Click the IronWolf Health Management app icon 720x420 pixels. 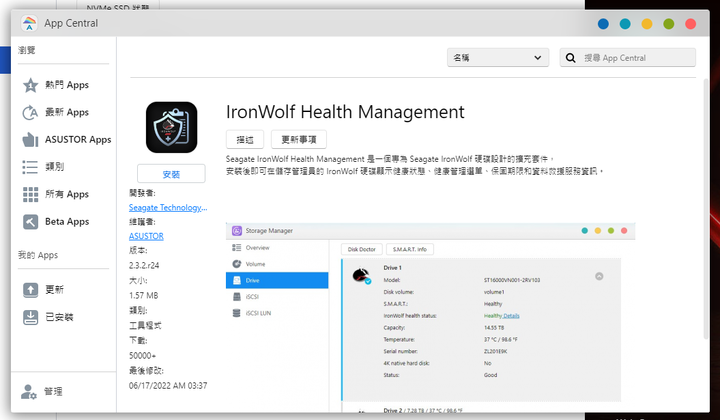click(x=172, y=127)
